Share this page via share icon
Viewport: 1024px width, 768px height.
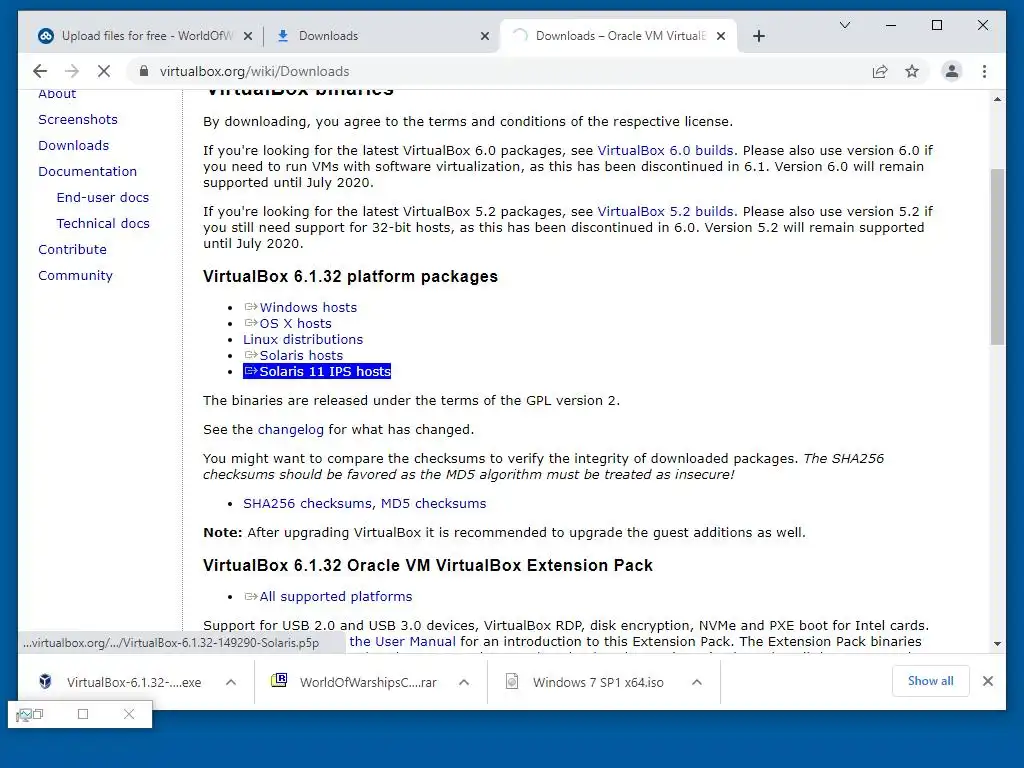click(880, 71)
